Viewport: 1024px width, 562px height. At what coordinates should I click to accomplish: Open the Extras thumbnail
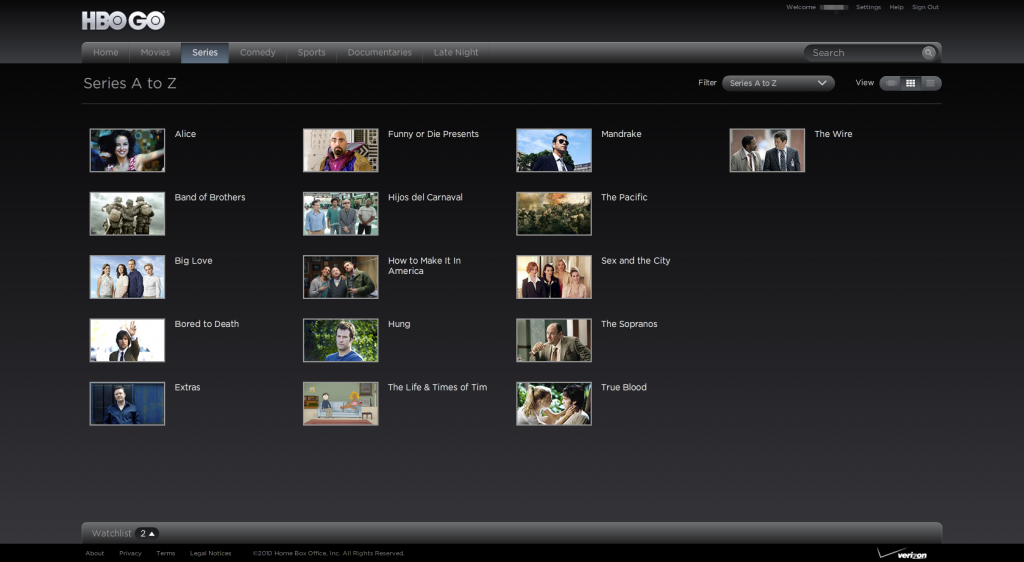[x=127, y=403]
